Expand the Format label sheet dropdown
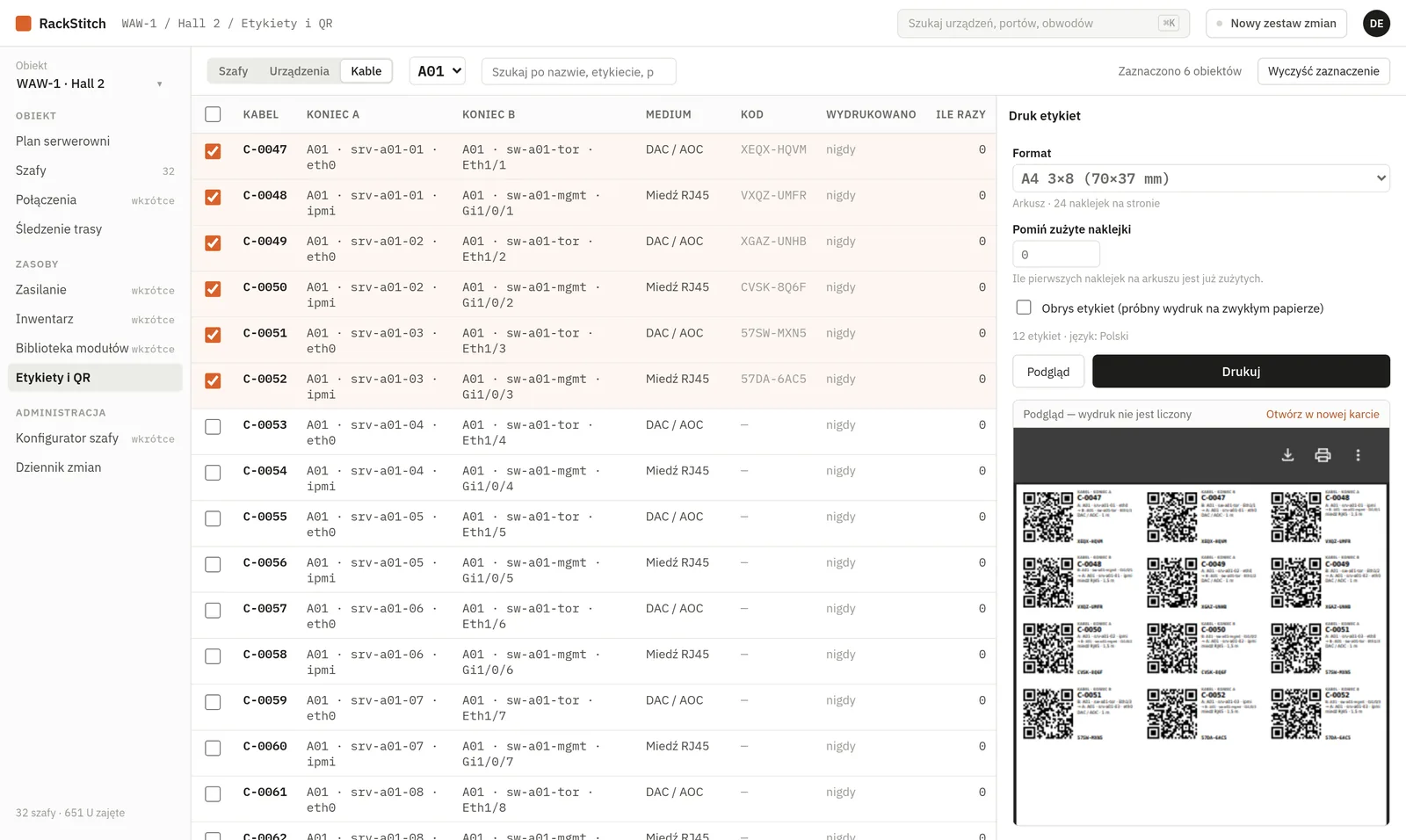Screen dimensions: 1406x840 tap(1201, 178)
